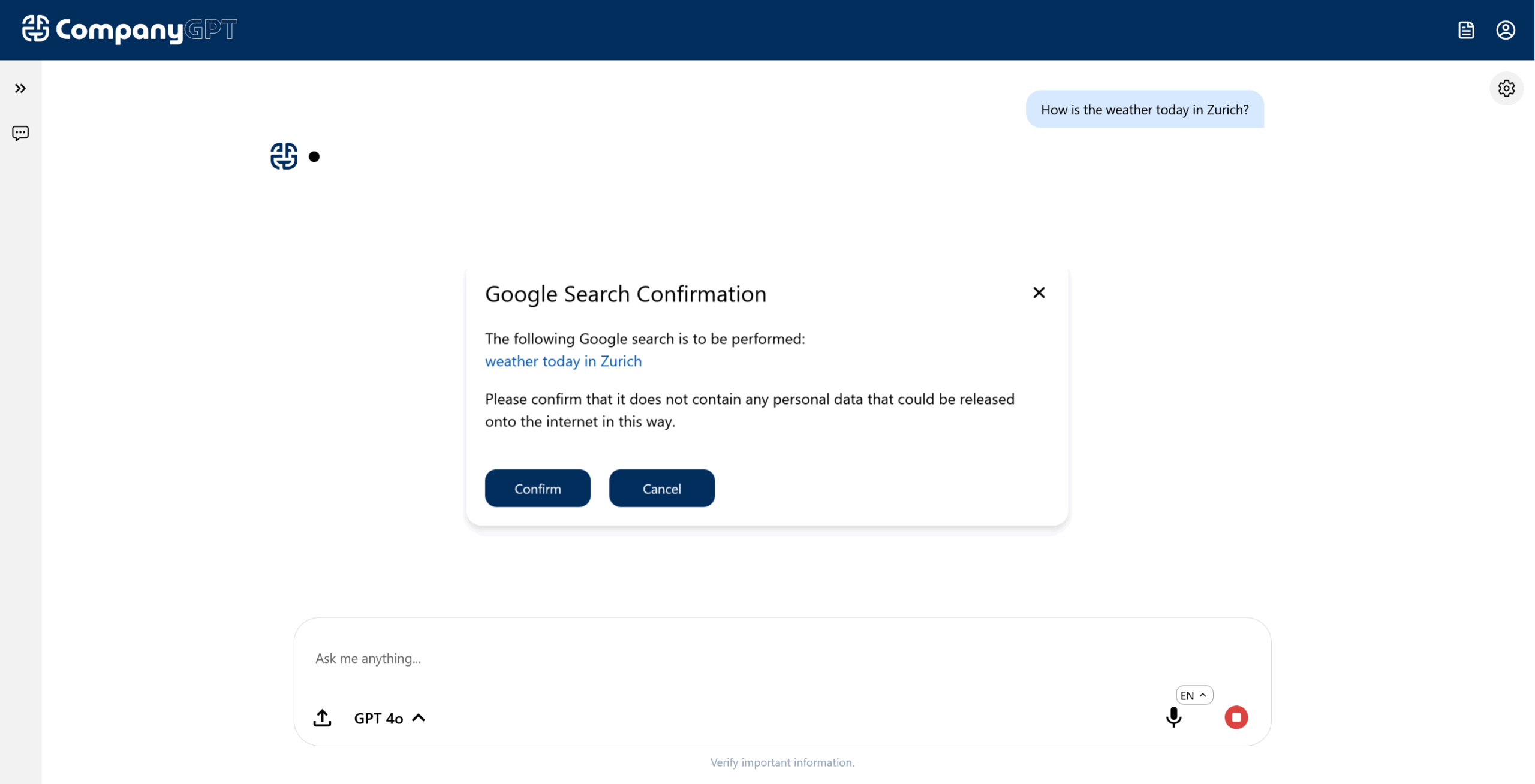
Task: Click the microphone voice input icon
Action: tap(1173, 717)
